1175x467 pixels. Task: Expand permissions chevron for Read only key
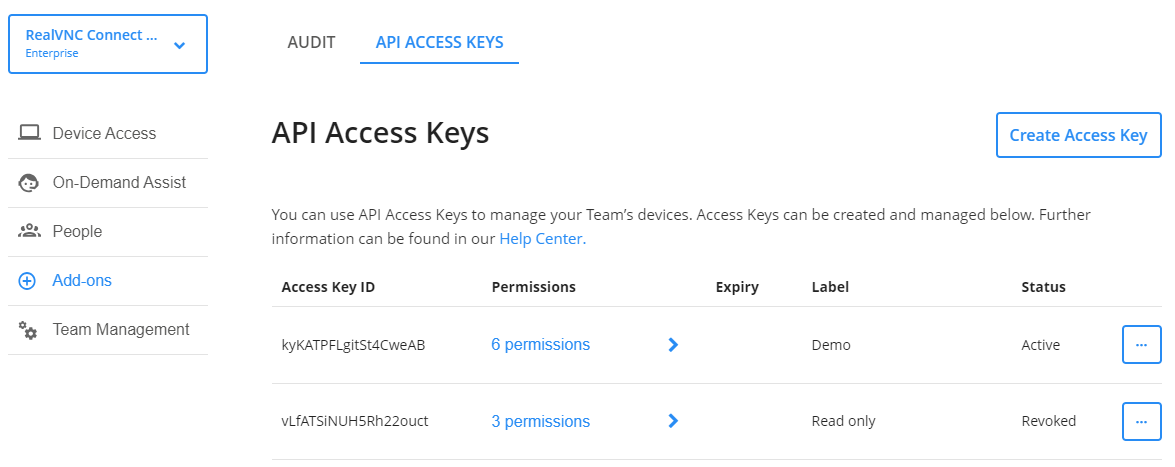(x=673, y=421)
